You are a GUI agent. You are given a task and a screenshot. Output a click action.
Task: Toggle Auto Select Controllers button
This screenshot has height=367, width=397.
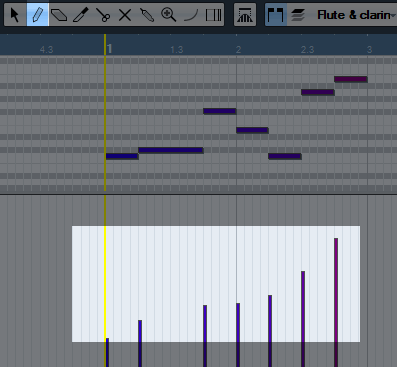click(x=245, y=15)
